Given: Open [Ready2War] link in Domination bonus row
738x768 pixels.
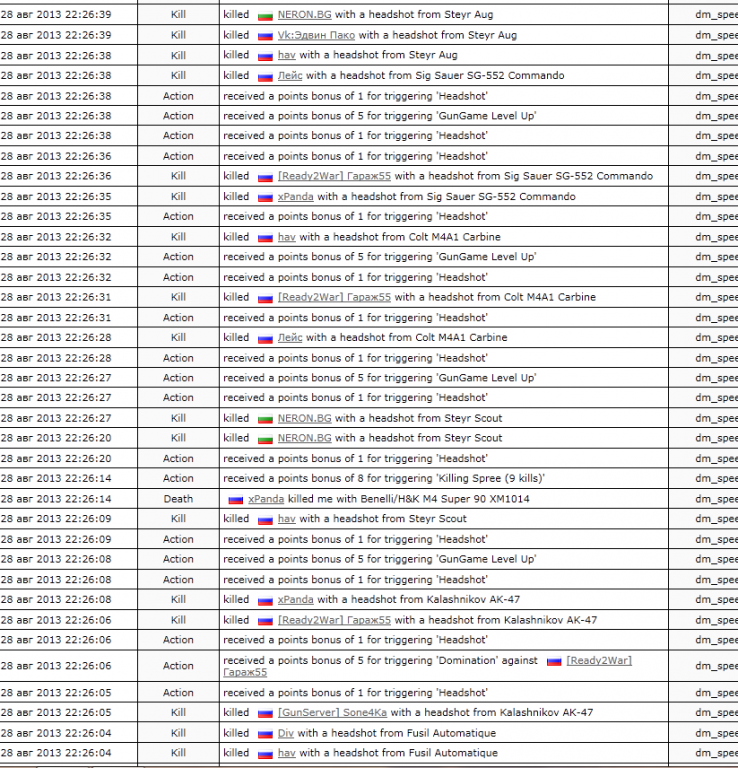Looking at the screenshot, I should (x=598, y=660).
